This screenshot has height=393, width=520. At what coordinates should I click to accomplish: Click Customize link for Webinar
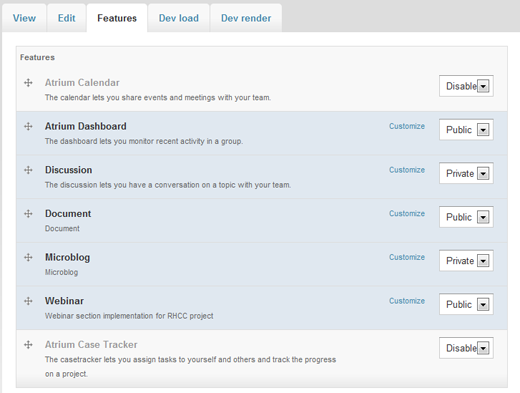coord(407,301)
